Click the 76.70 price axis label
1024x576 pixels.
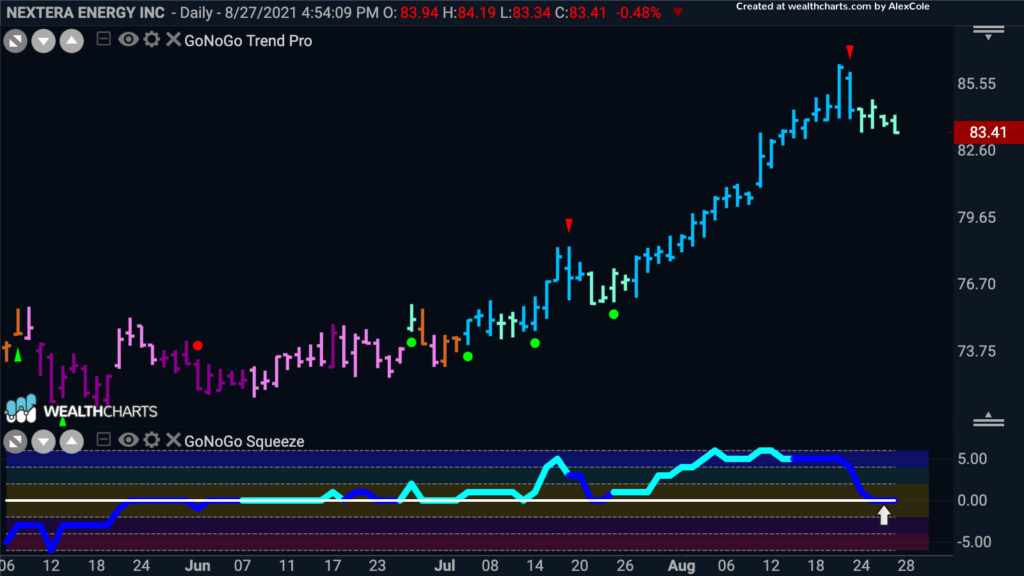[x=977, y=284]
